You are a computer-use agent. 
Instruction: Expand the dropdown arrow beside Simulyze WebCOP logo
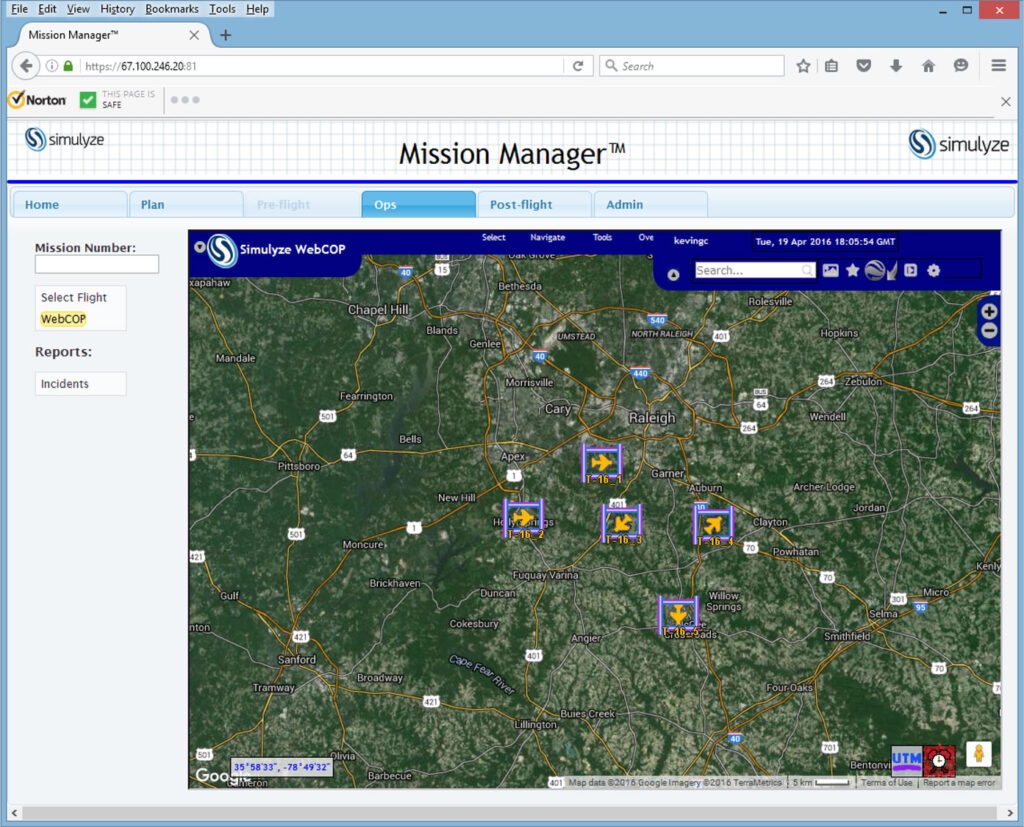point(200,247)
